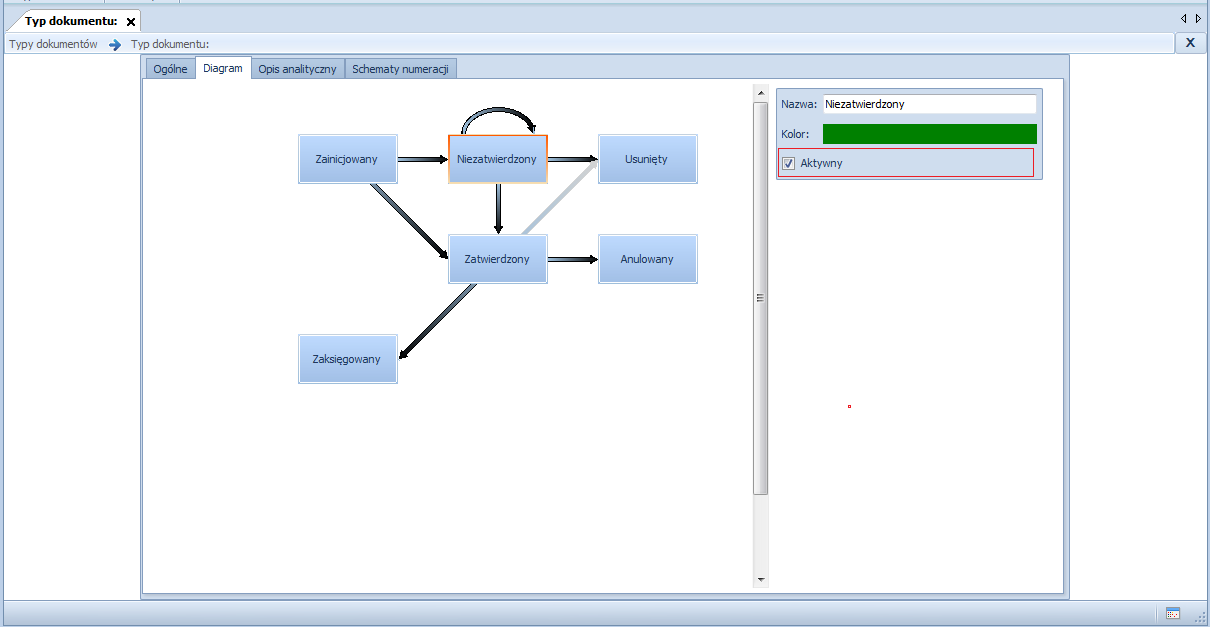The image size is (1210, 627).
Task: Go to Typy dokumentów breadcrumb
Action: click(x=53, y=44)
